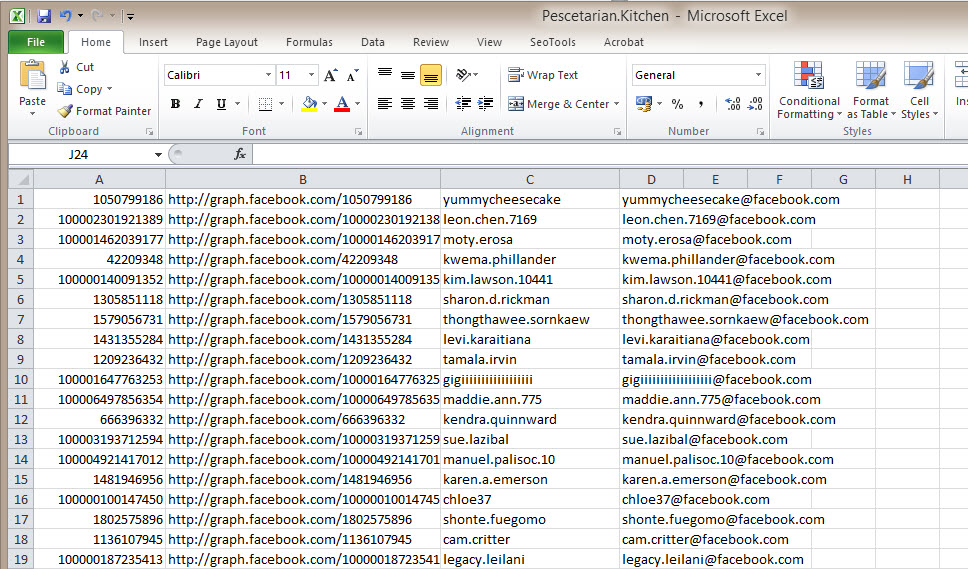The image size is (968, 569).
Task: Click the Accounting Number Format icon
Action: (x=644, y=104)
